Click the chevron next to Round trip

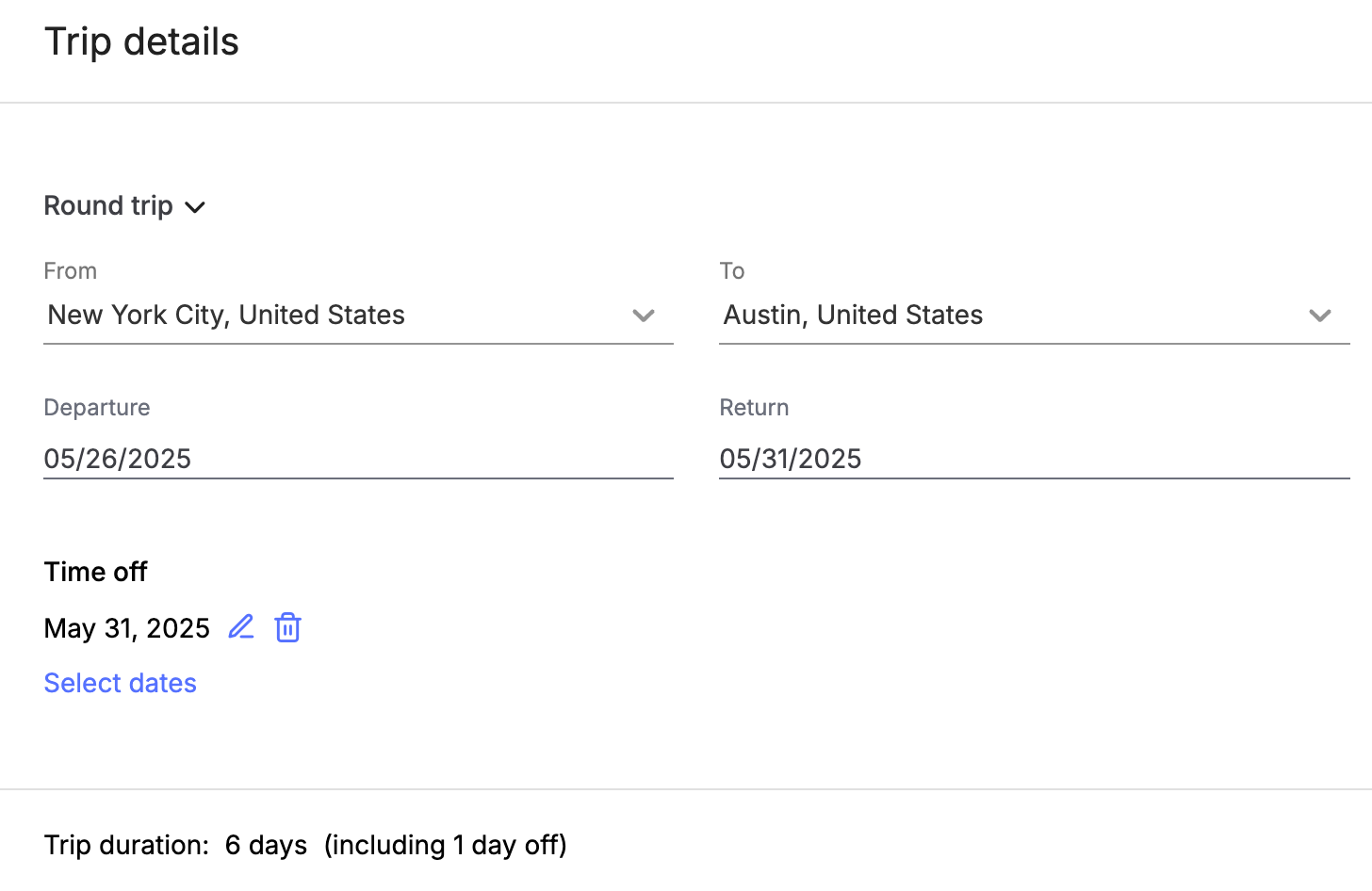(x=195, y=207)
